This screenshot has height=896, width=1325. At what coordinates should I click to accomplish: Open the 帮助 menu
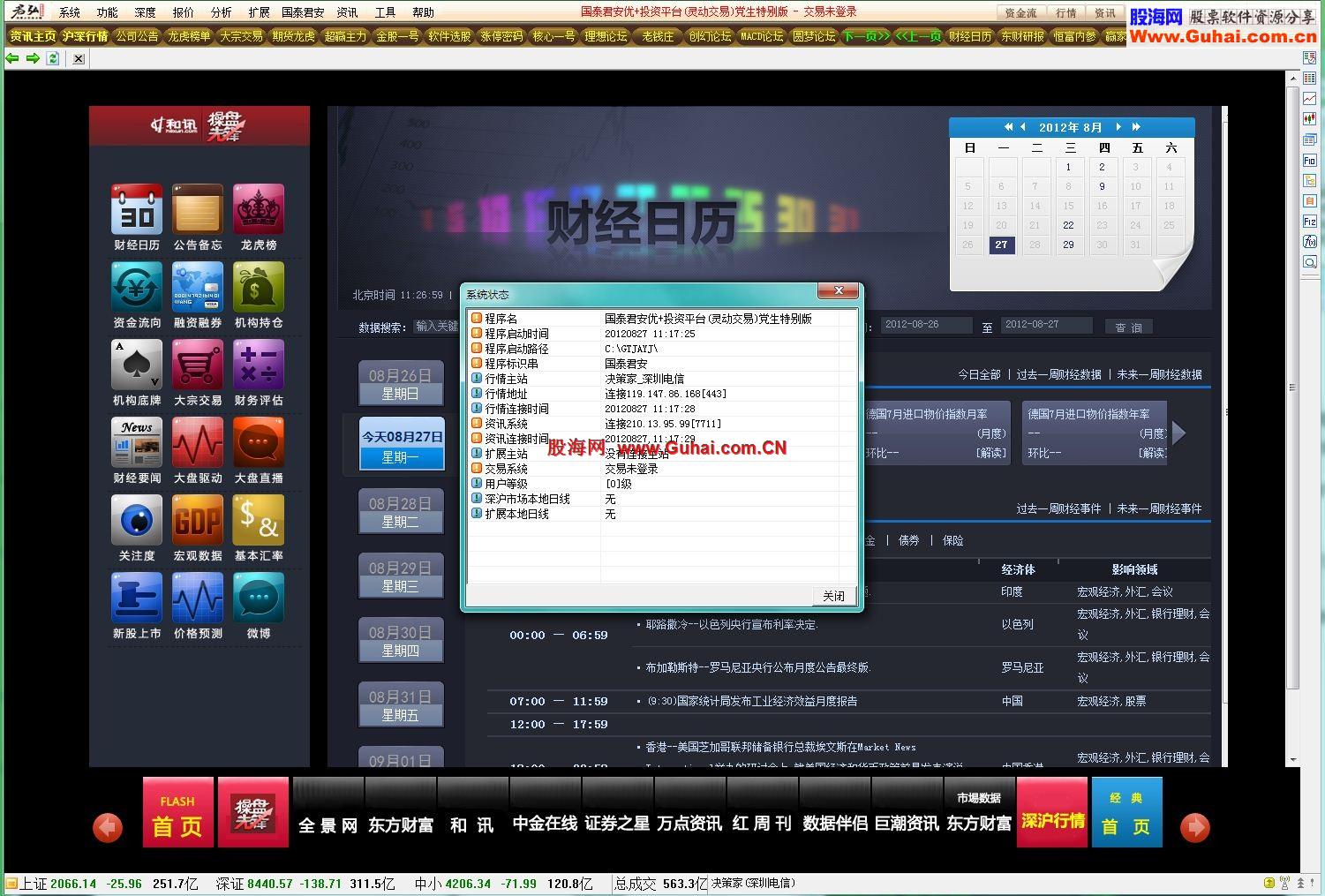click(424, 12)
